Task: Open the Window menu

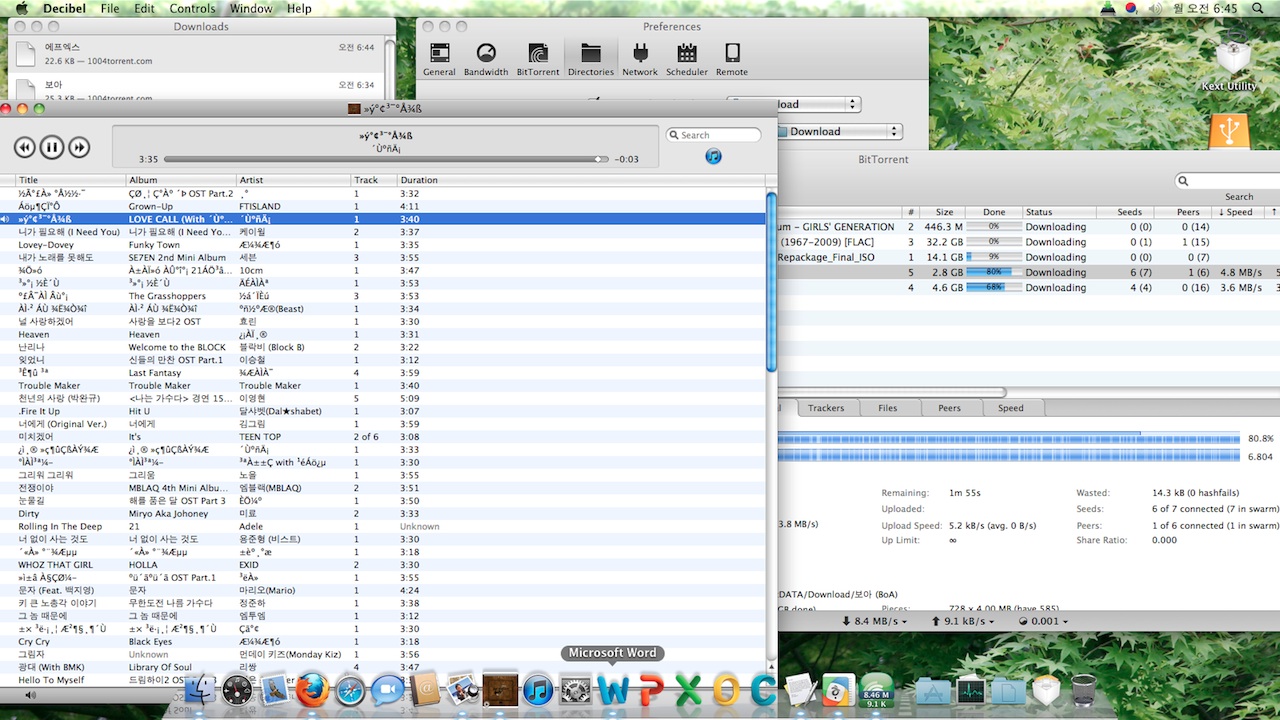Action: pos(251,8)
